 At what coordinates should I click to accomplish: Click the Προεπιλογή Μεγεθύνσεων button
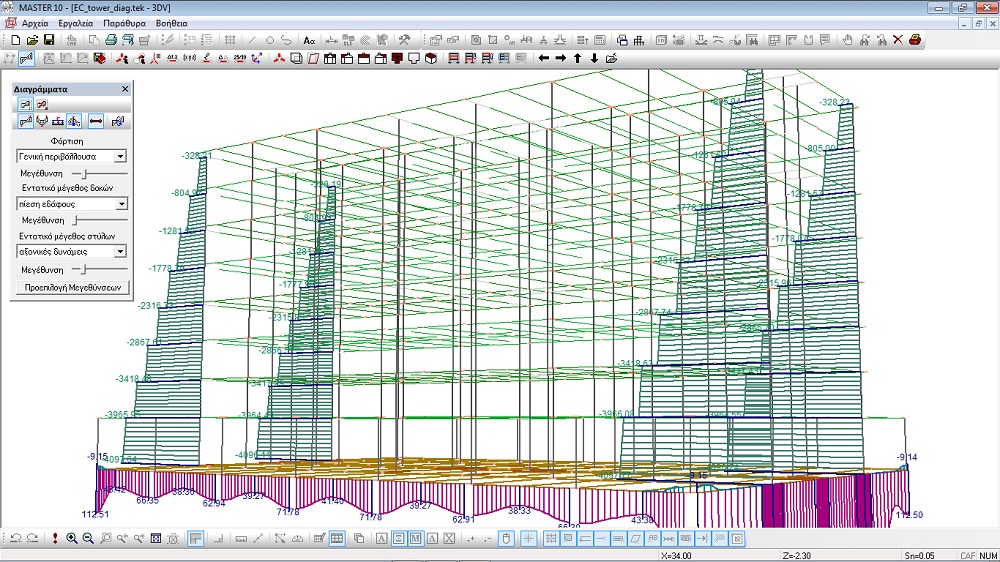(x=71, y=287)
